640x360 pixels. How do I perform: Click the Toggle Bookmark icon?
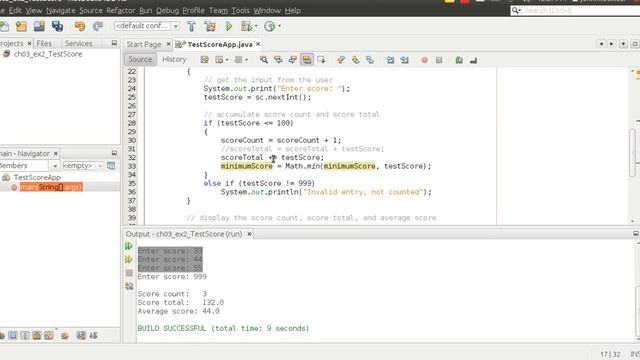pos(370,60)
